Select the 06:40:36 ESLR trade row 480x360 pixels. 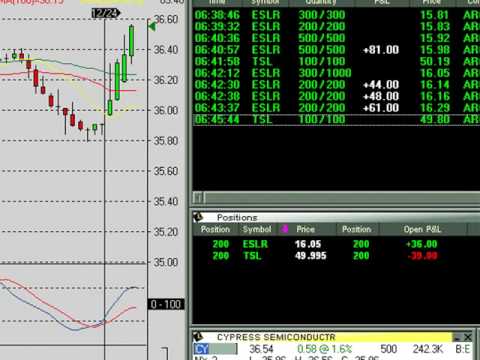click(x=336, y=38)
